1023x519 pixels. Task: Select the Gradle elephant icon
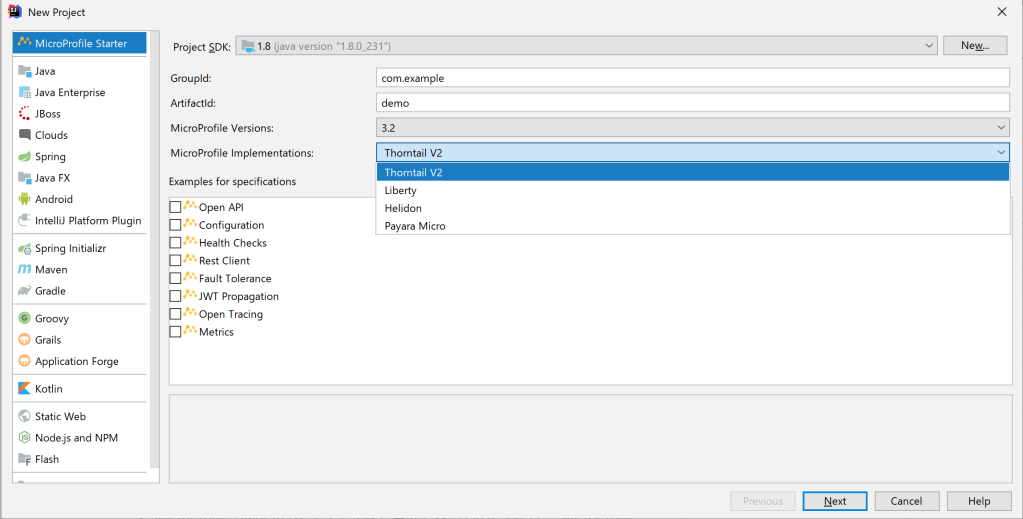[x=25, y=291]
